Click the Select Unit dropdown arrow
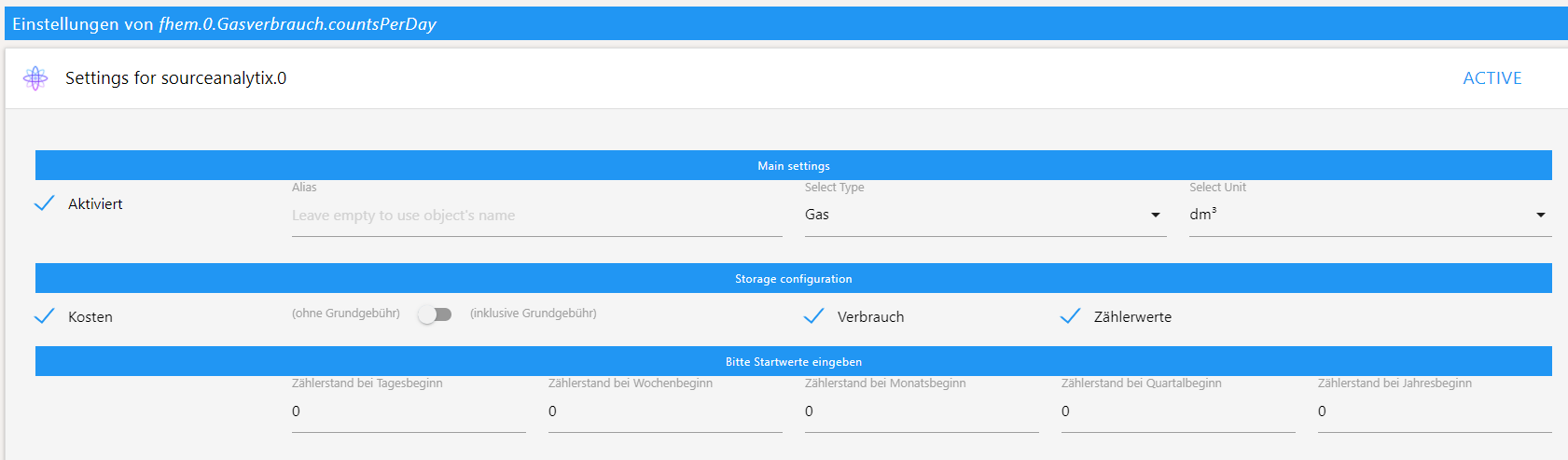Screen dimensions: 1568x460 (1540, 215)
